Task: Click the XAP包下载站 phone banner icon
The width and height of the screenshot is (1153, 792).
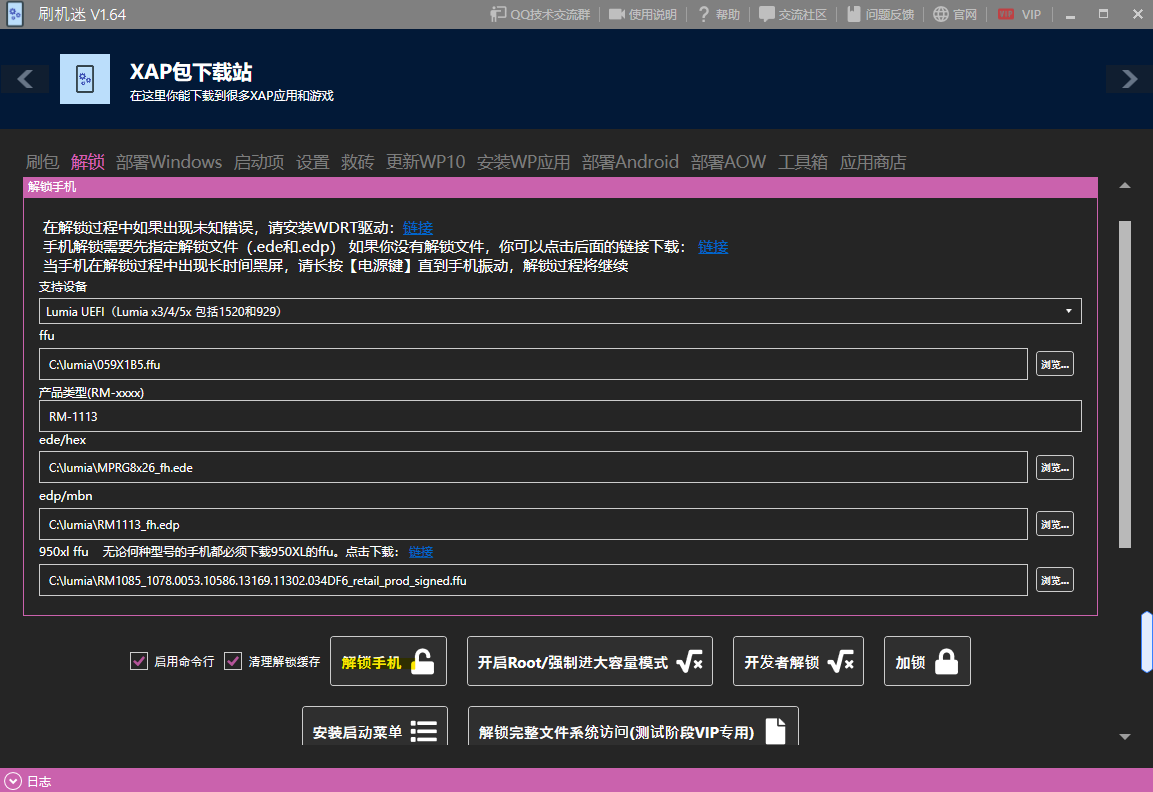Action: [85, 79]
